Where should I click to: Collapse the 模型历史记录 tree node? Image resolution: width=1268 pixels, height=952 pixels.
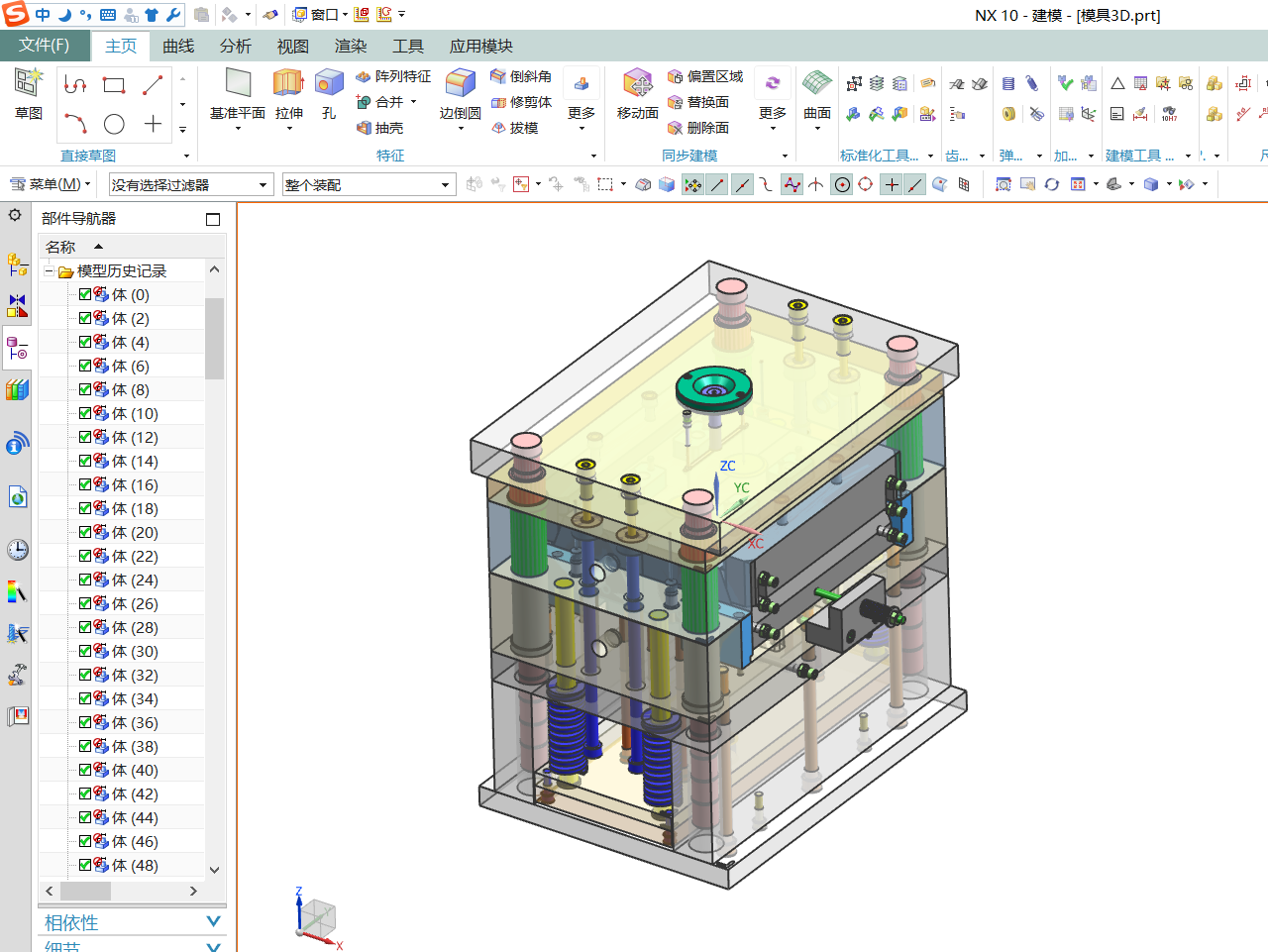point(49,270)
